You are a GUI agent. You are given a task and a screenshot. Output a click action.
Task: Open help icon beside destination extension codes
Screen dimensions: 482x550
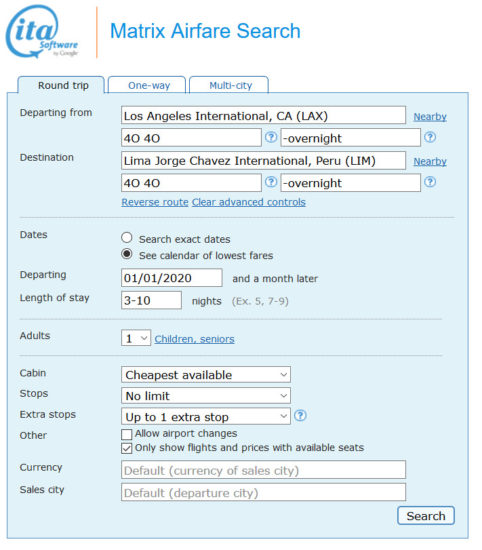tap(430, 182)
